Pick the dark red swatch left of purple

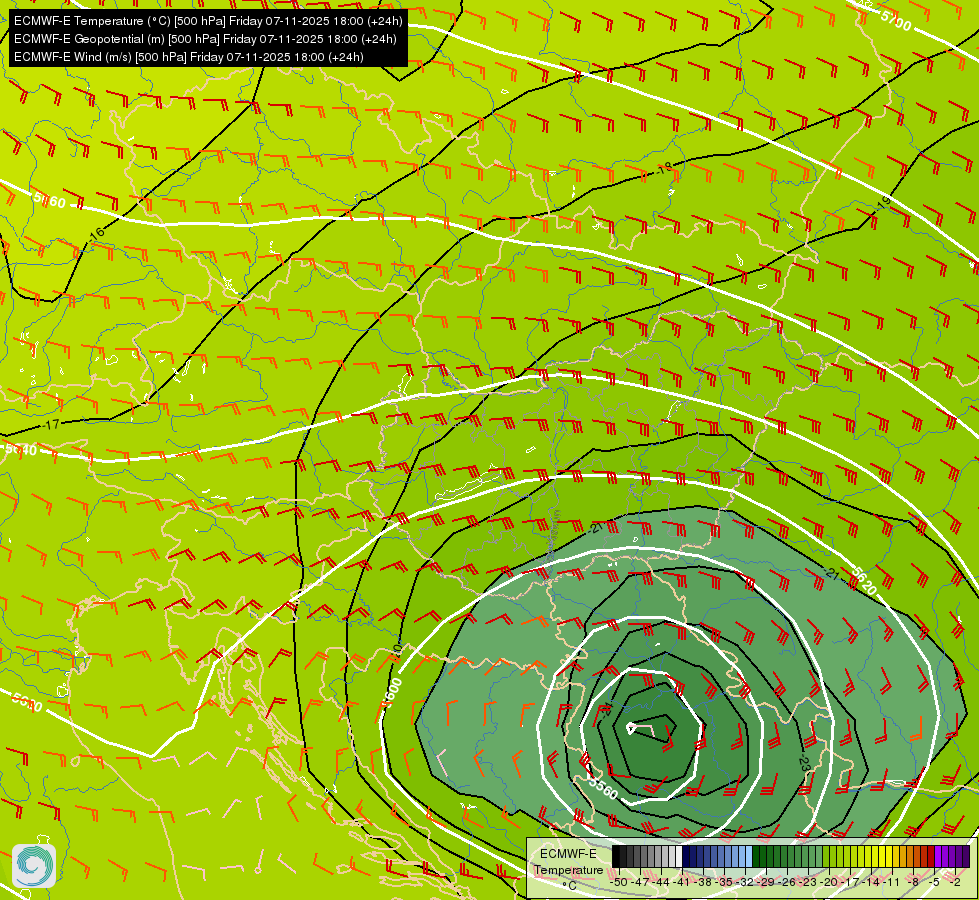point(931,856)
